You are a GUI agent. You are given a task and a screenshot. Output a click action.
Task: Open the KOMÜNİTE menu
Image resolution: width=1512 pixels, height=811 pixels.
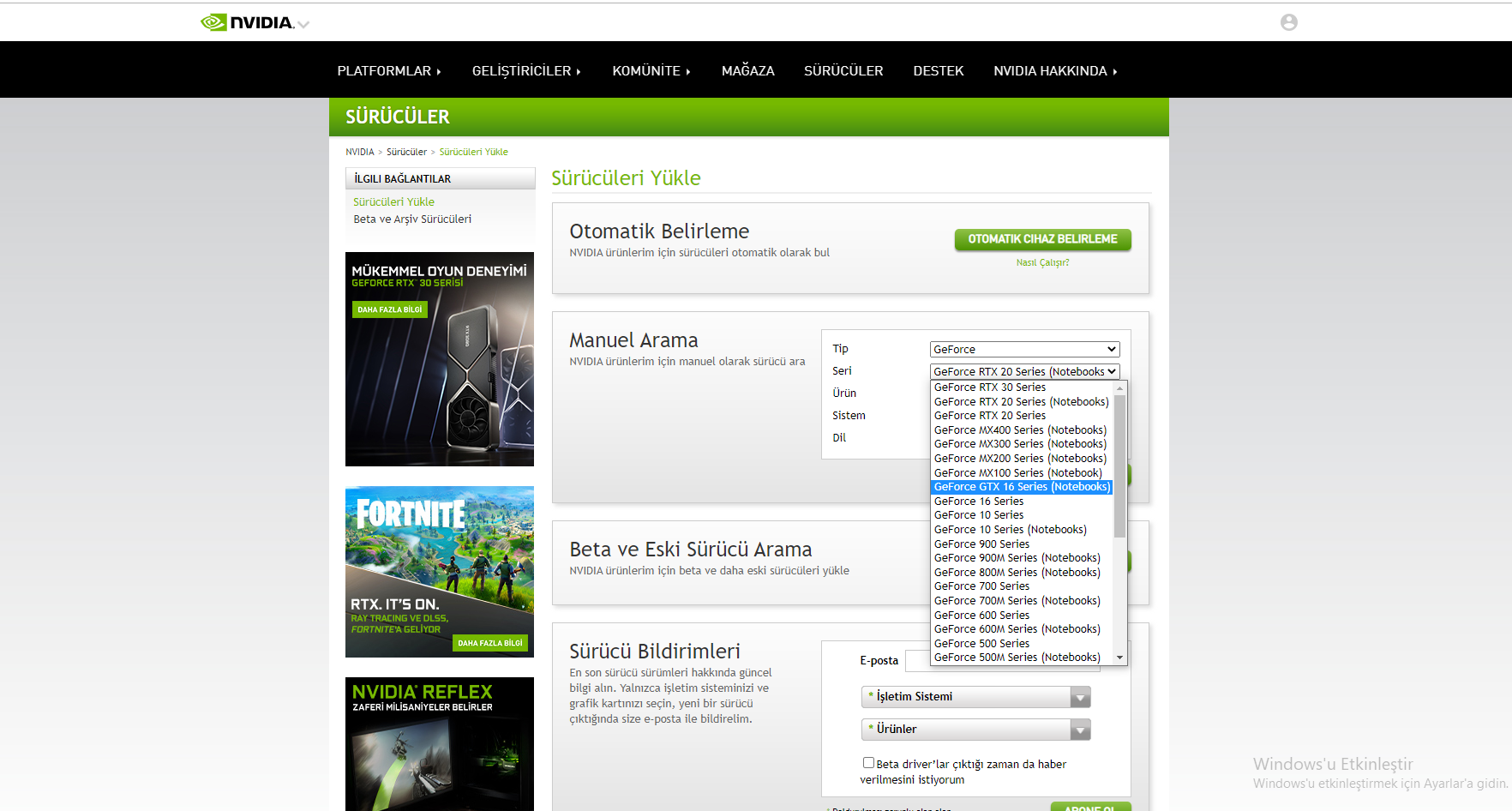click(x=651, y=71)
